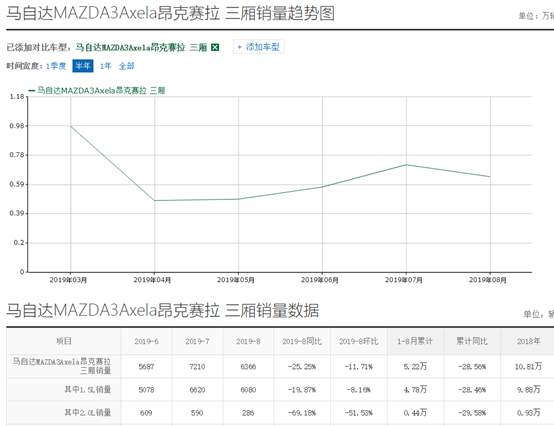Select the 全部 time range
Screen dimensions: 554x426
pyautogui.click(x=126, y=66)
